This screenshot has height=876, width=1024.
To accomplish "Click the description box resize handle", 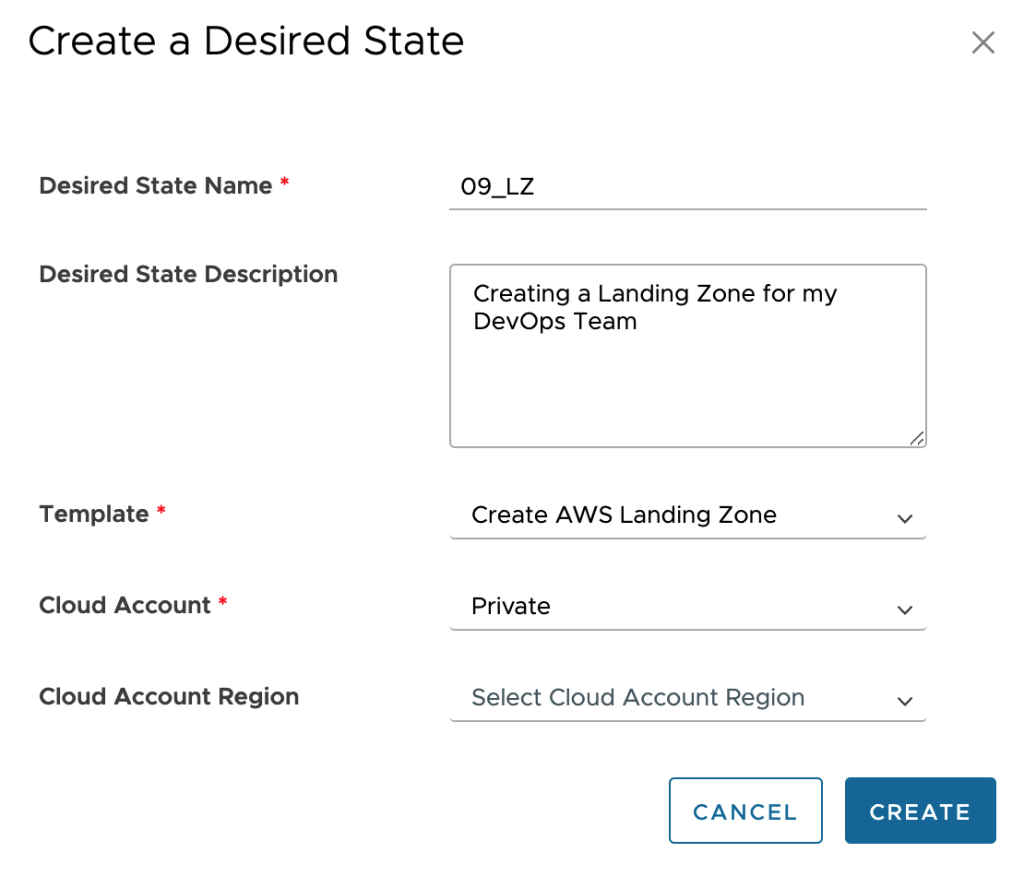I will tap(917, 438).
